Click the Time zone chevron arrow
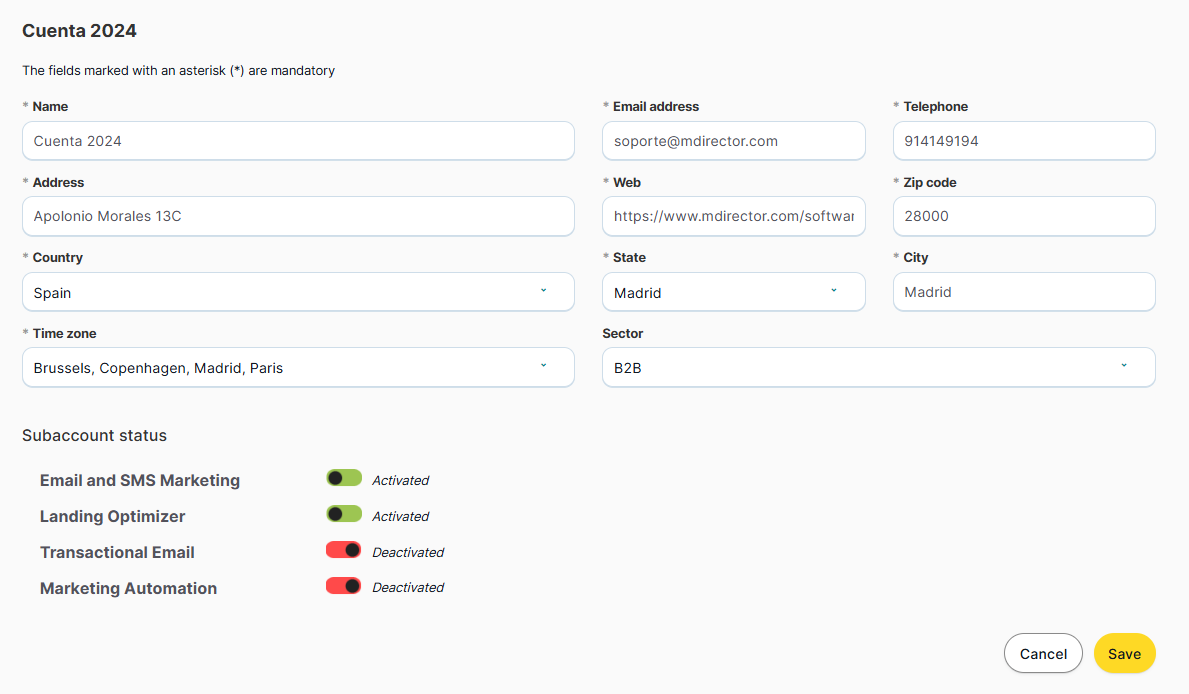The width and height of the screenshot is (1189, 694). coord(543,366)
